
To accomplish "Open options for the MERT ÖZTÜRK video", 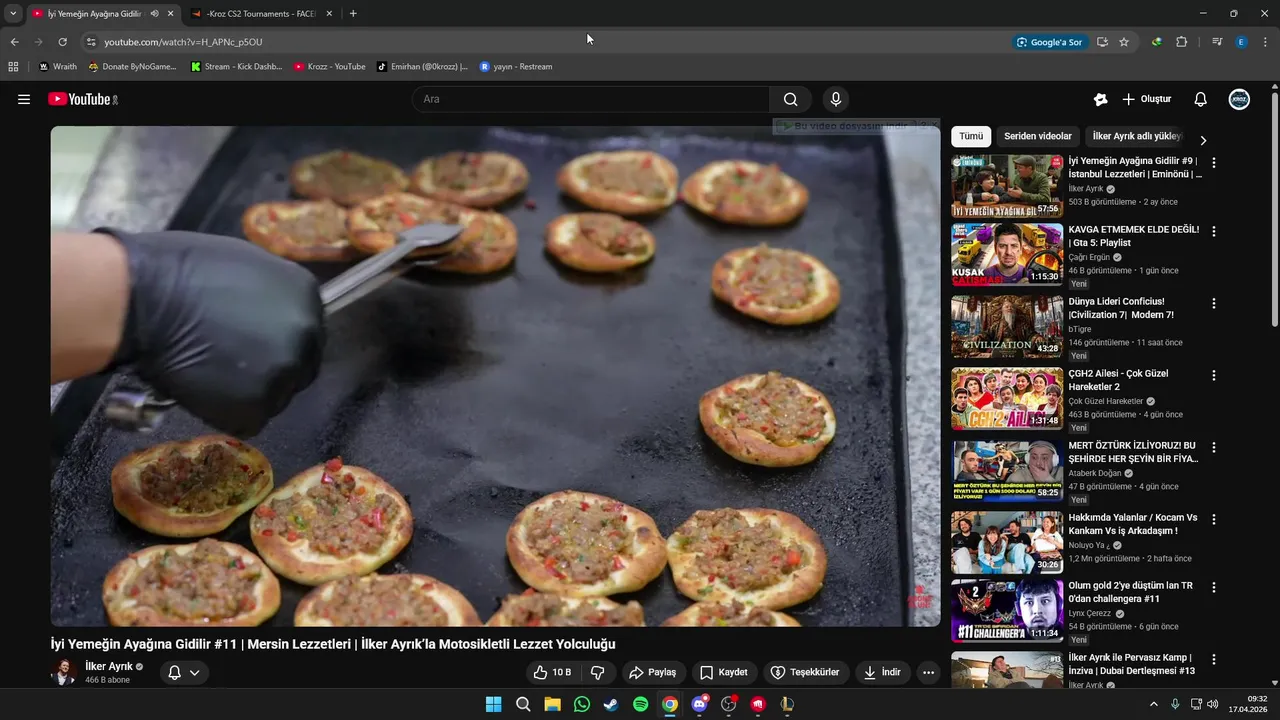I will click(1214, 447).
